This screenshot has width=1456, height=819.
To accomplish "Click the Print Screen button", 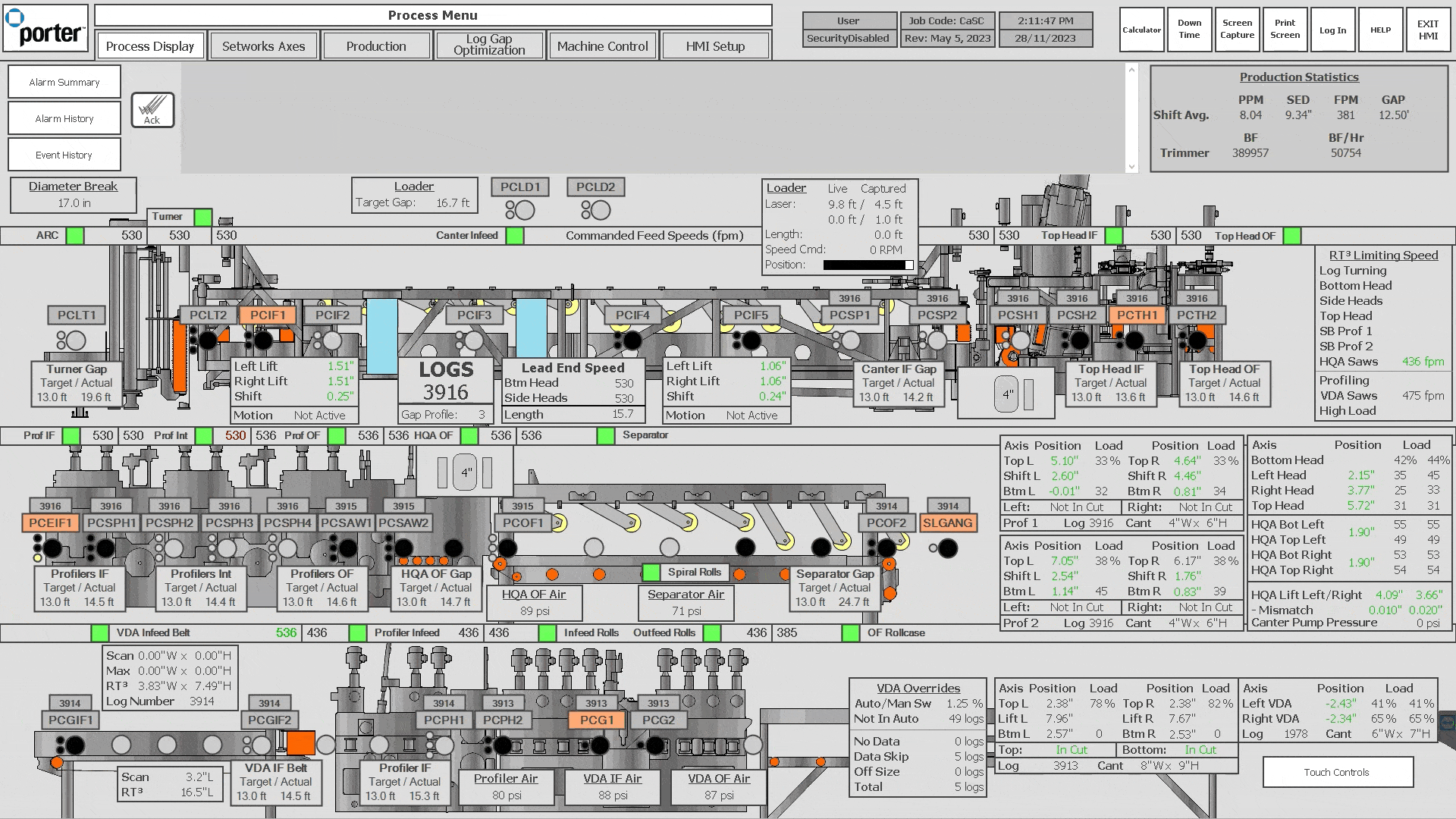I will [1285, 30].
